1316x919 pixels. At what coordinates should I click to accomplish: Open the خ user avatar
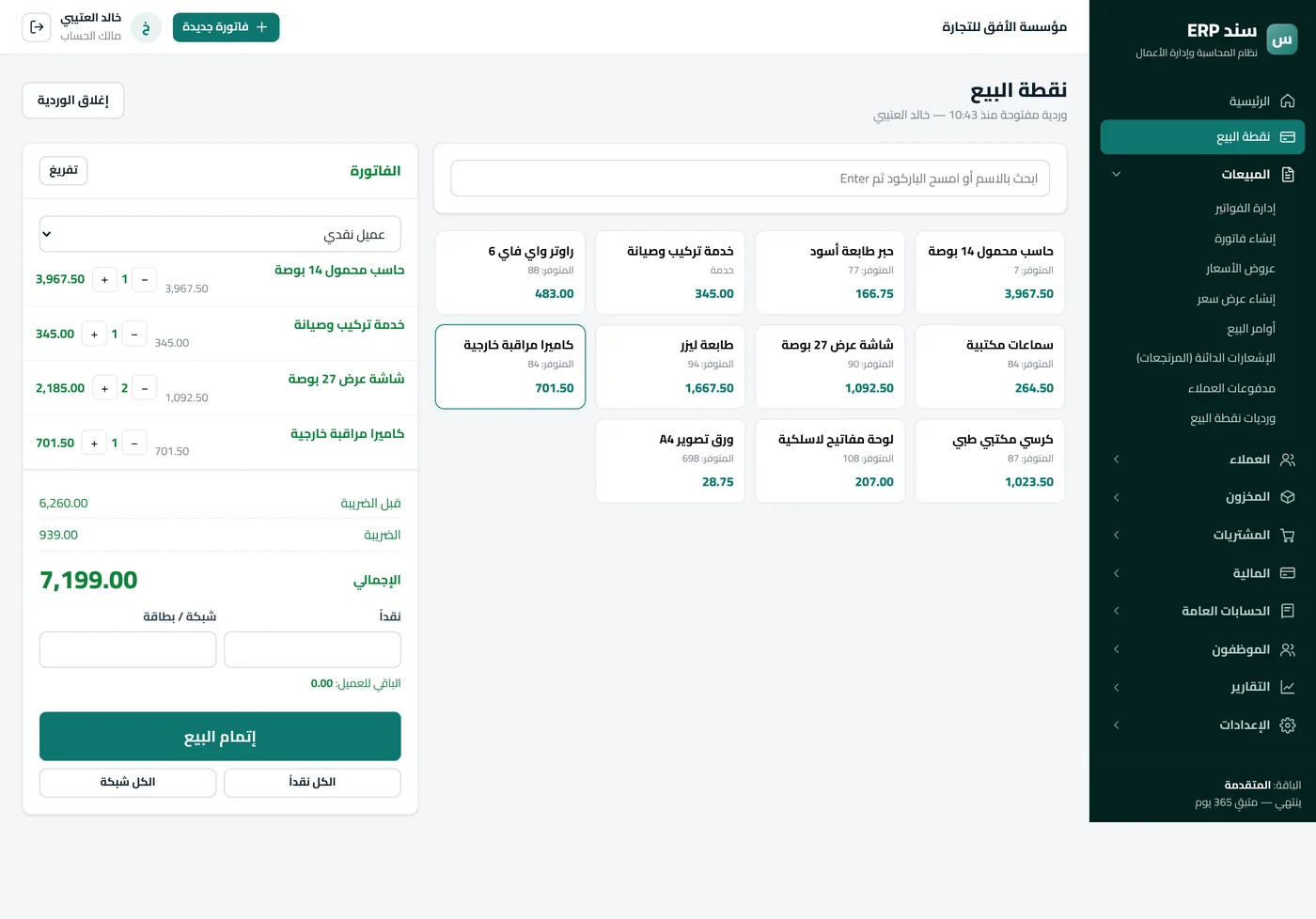[x=146, y=27]
